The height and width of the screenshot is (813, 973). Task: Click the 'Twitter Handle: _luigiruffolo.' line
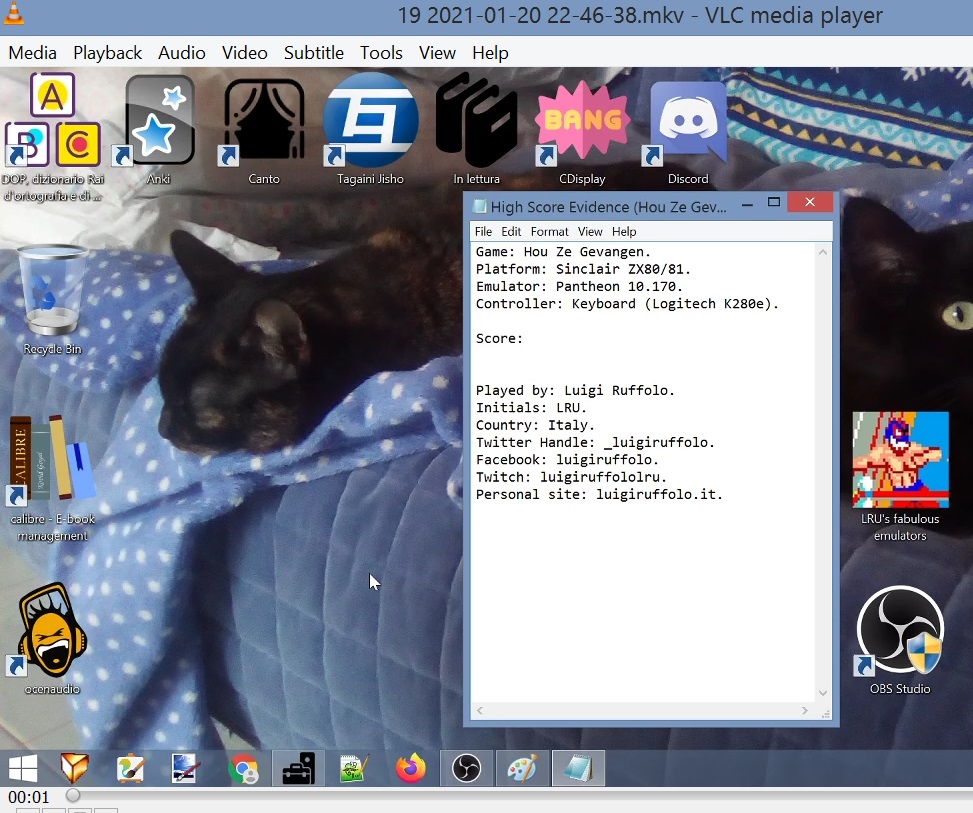[x=595, y=443]
